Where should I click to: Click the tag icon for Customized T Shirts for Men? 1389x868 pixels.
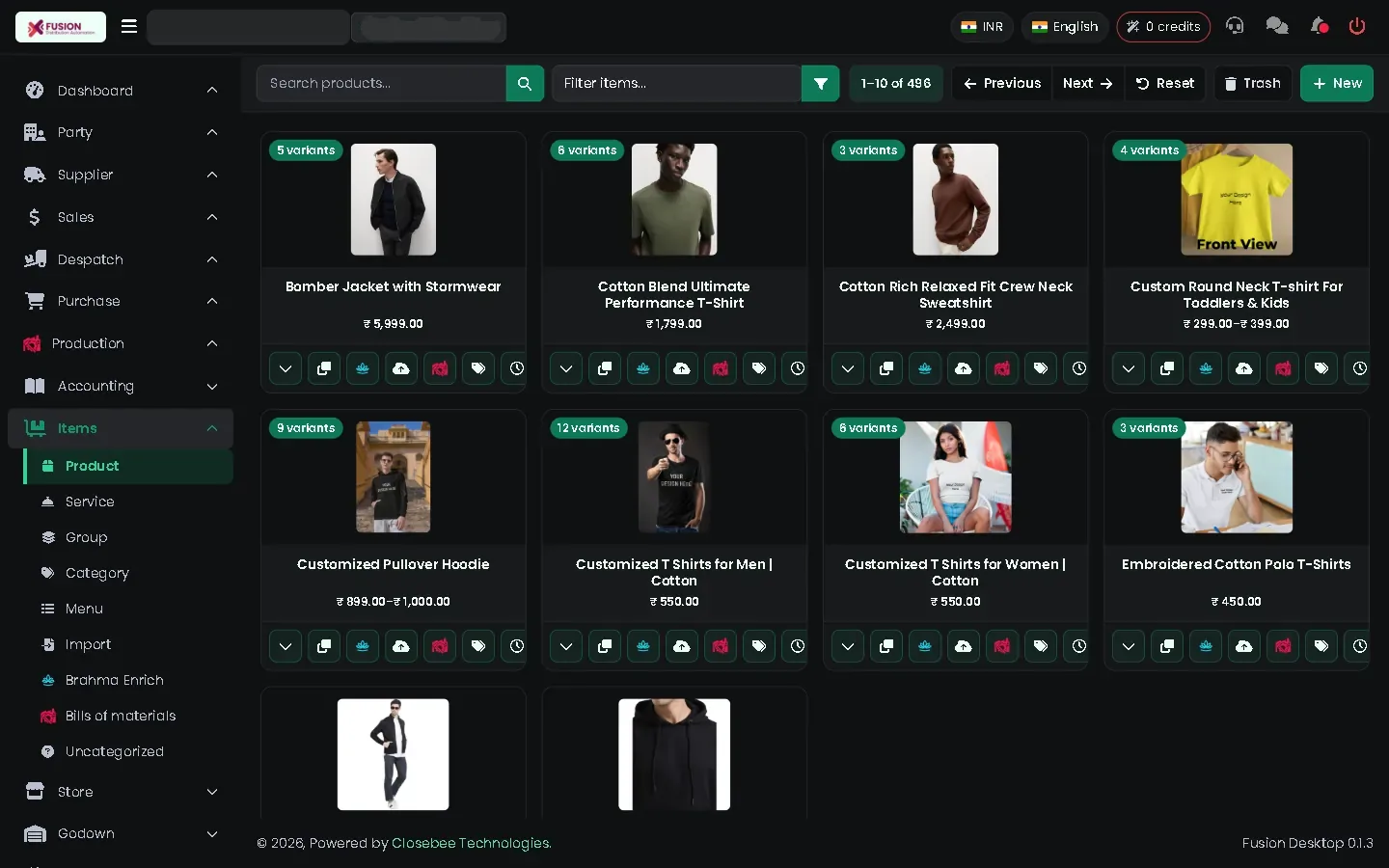759,646
